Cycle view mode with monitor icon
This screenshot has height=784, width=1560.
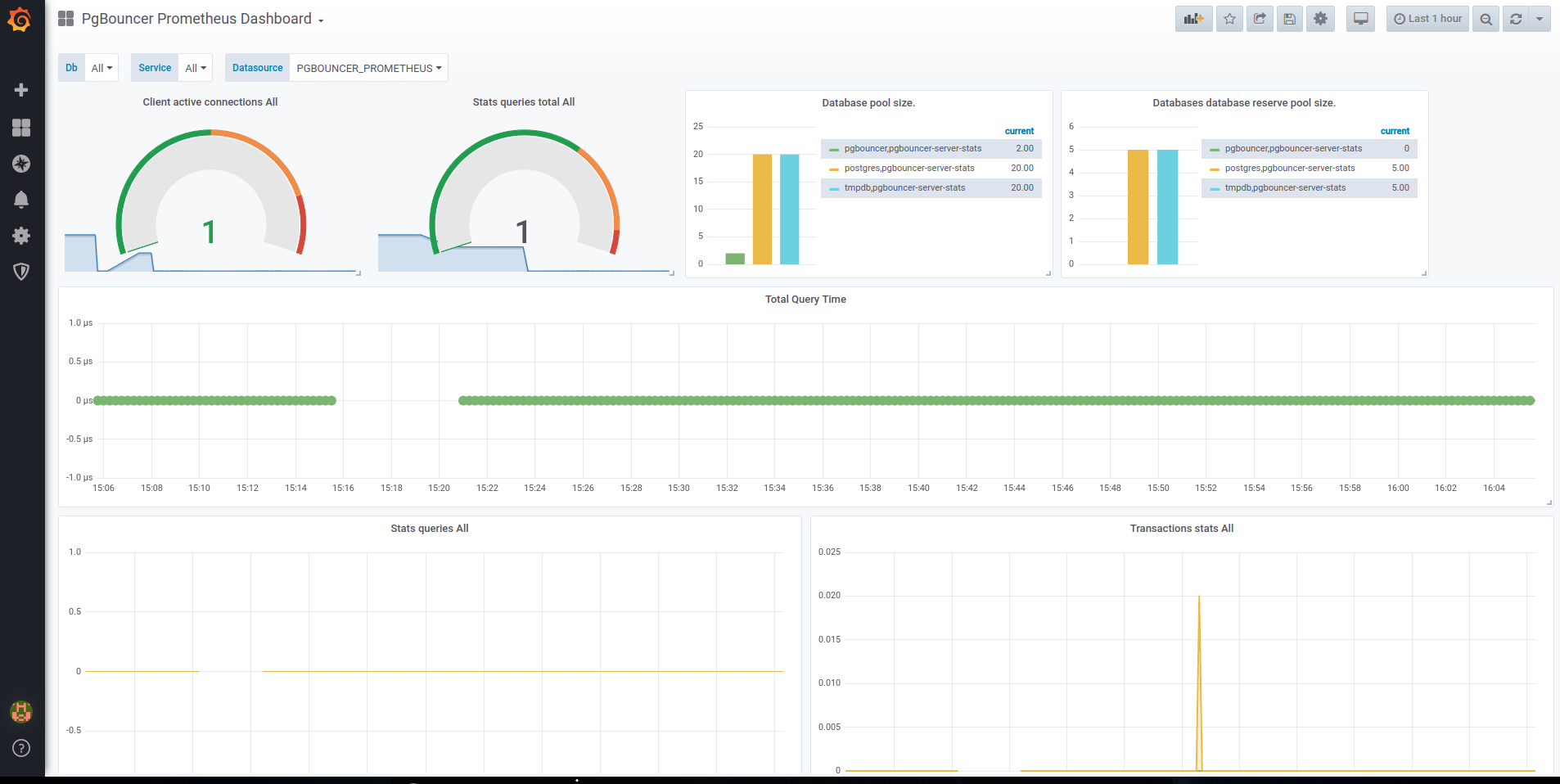(x=1360, y=19)
